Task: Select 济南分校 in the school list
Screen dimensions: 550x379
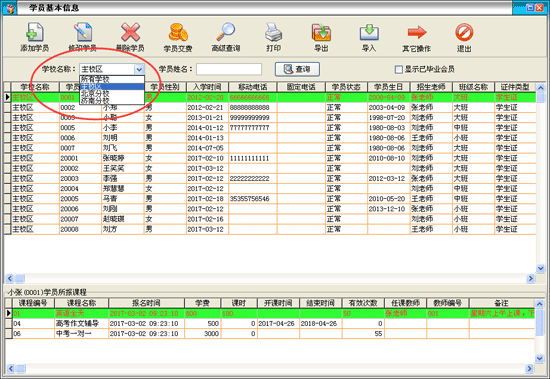Action: click(112, 100)
